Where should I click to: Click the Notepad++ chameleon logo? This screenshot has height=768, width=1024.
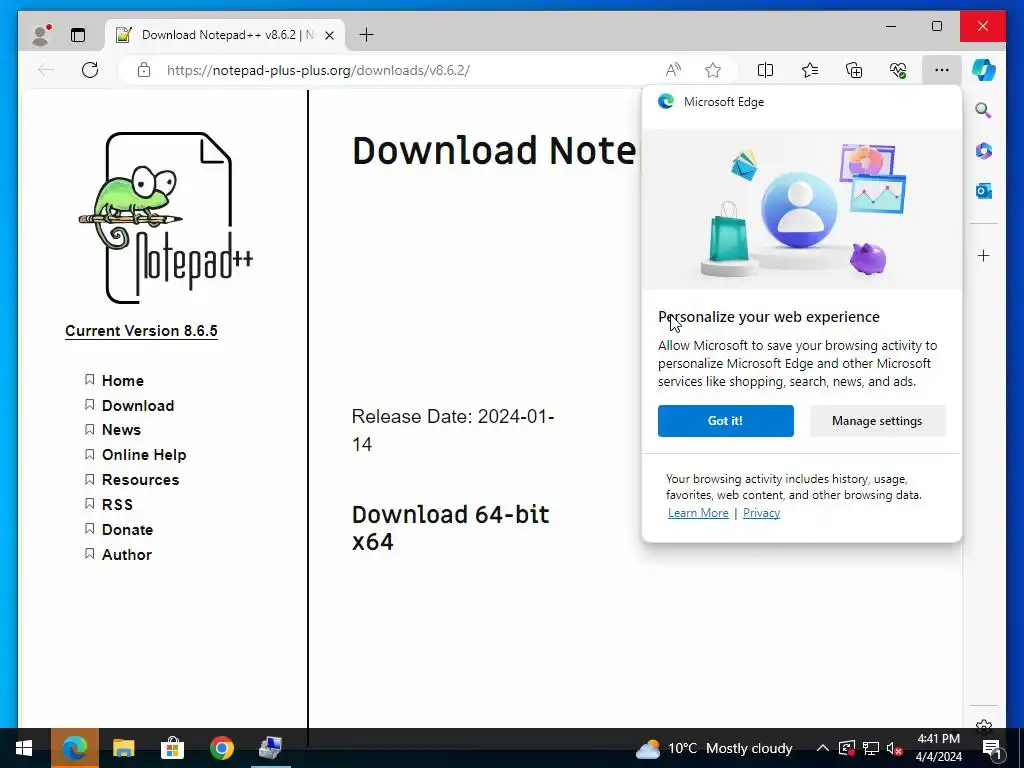point(166,217)
